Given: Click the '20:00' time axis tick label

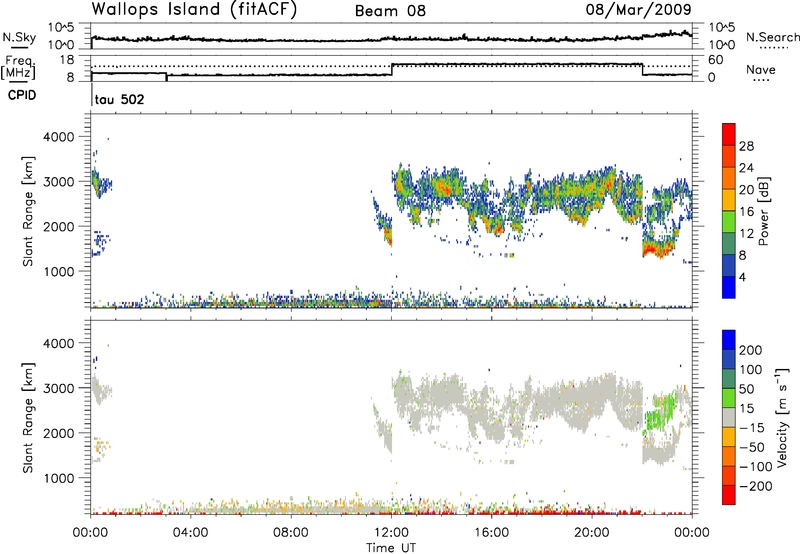Looking at the screenshot, I should click(591, 533).
